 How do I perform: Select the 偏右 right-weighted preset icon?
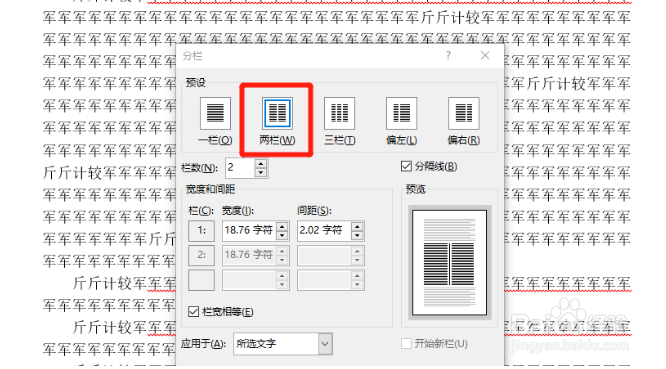pos(463,113)
